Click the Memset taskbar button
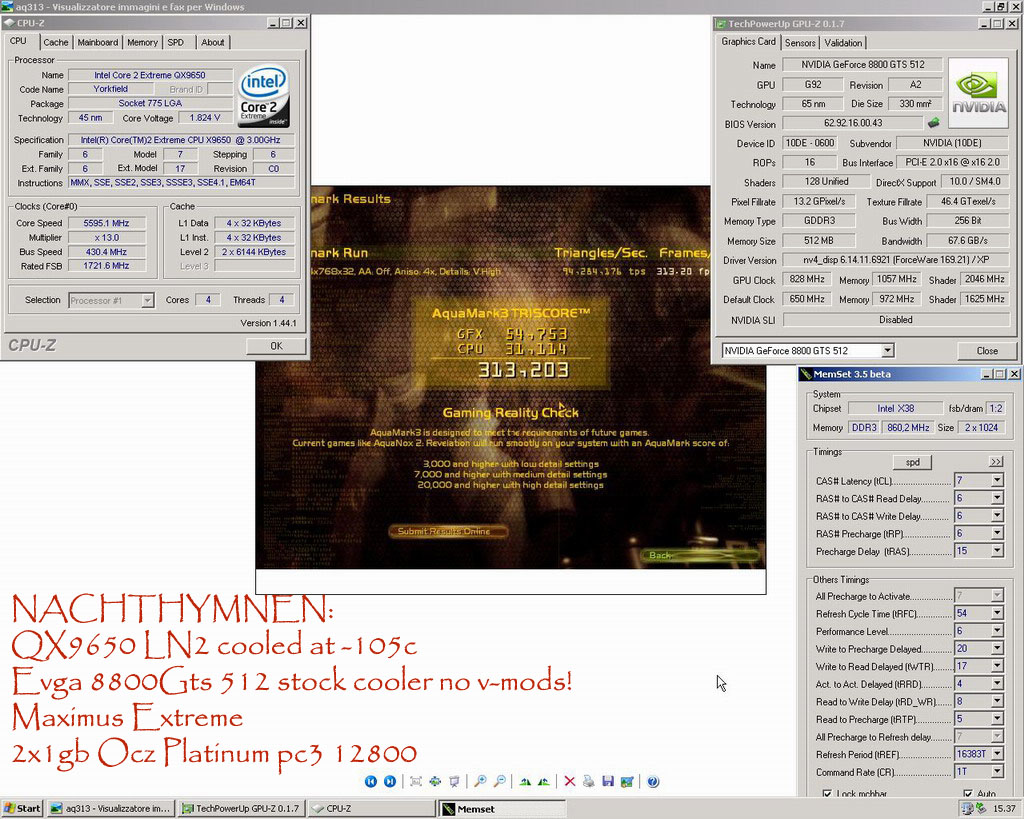The image size is (1024, 819). pos(502,809)
